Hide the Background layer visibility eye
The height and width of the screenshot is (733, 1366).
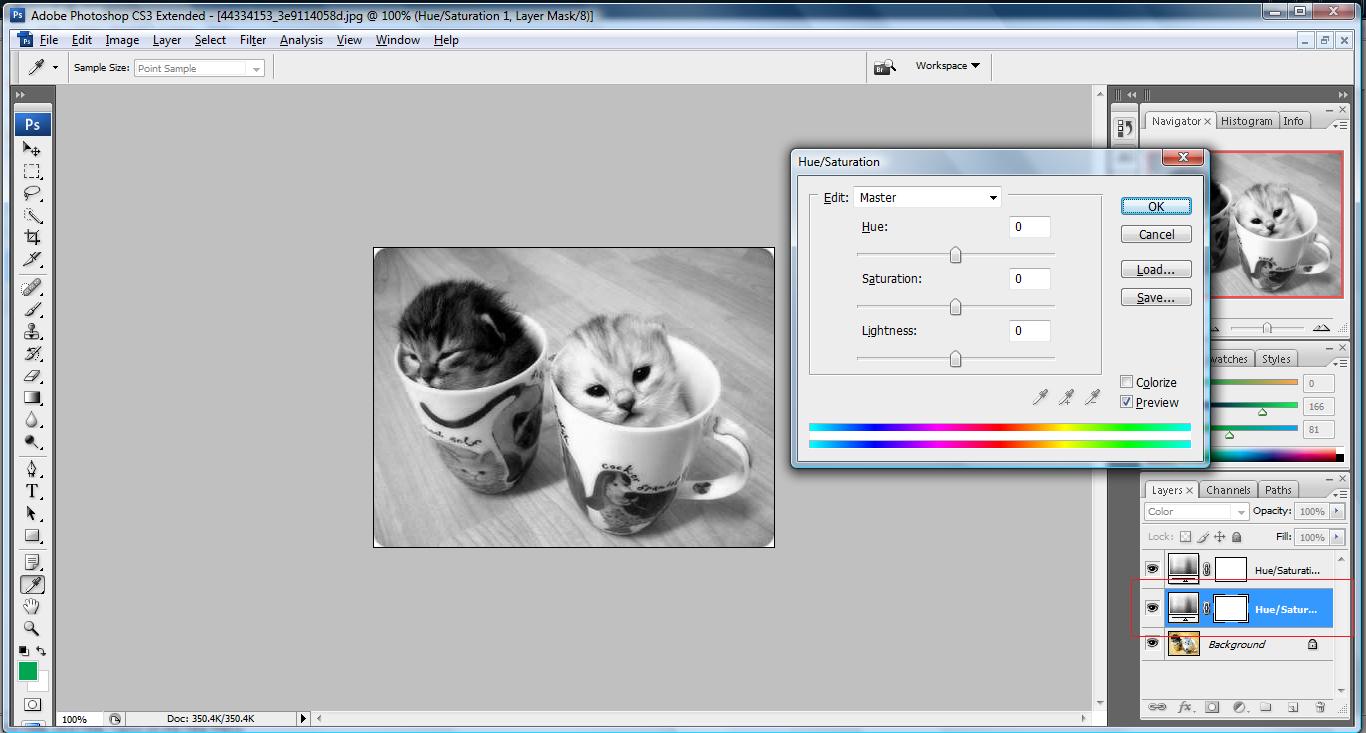coord(1152,644)
